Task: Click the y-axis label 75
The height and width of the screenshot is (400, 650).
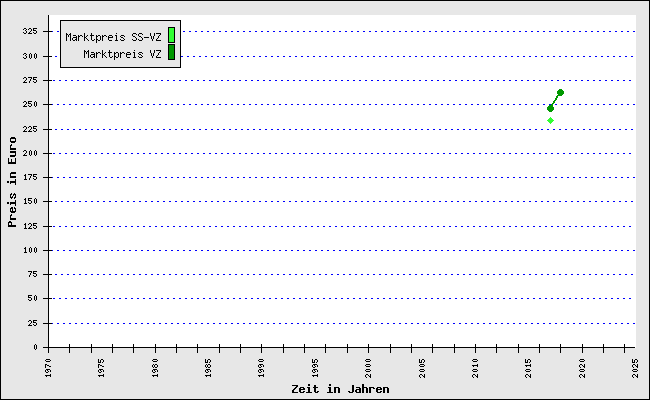Action: tap(32, 274)
